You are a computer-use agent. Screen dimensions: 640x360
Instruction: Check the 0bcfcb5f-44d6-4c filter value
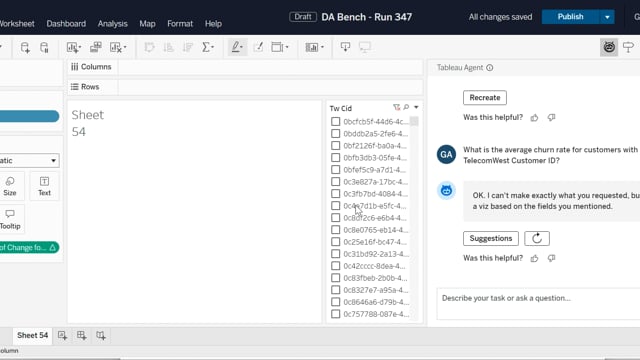point(336,122)
